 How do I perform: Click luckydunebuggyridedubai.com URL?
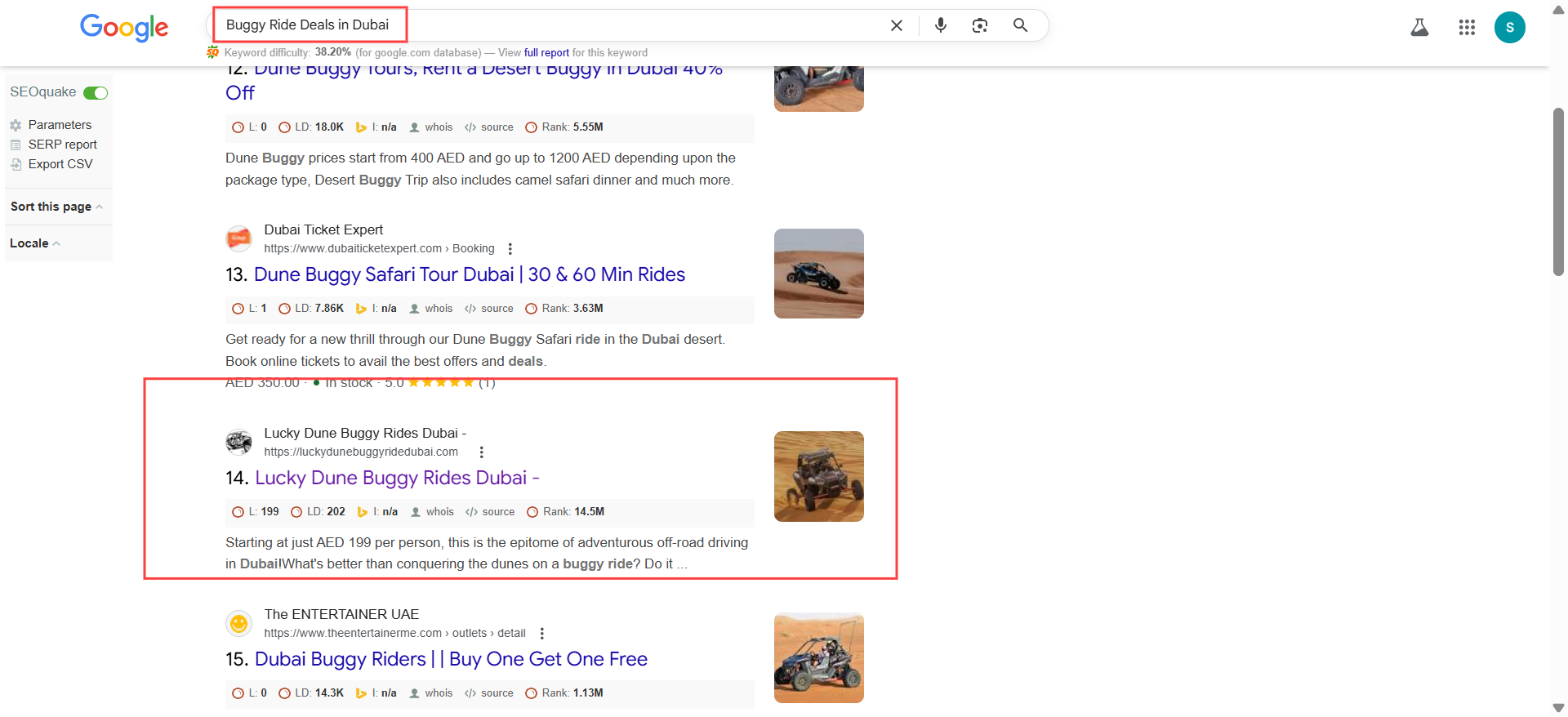(x=361, y=452)
